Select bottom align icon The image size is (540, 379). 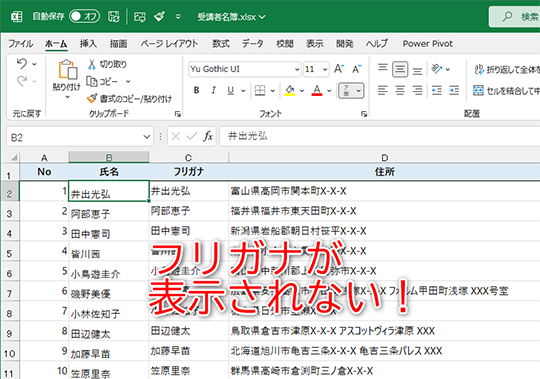(417, 70)
